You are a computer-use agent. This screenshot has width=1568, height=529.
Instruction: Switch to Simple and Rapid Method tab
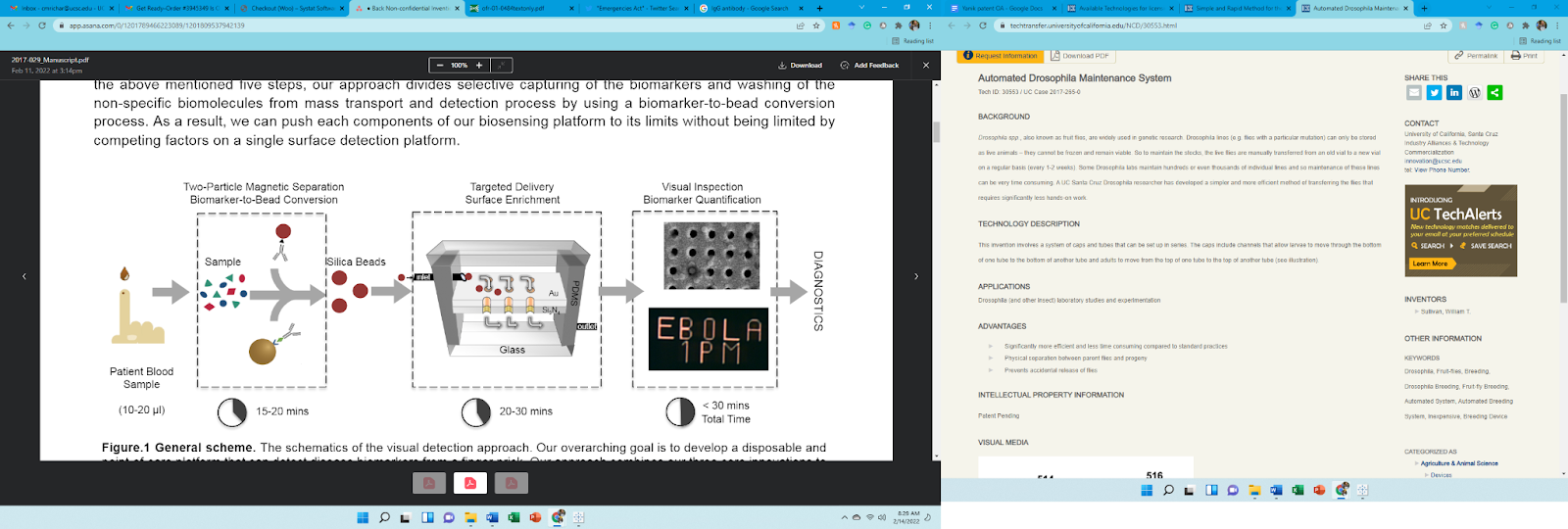(1237, 8)
